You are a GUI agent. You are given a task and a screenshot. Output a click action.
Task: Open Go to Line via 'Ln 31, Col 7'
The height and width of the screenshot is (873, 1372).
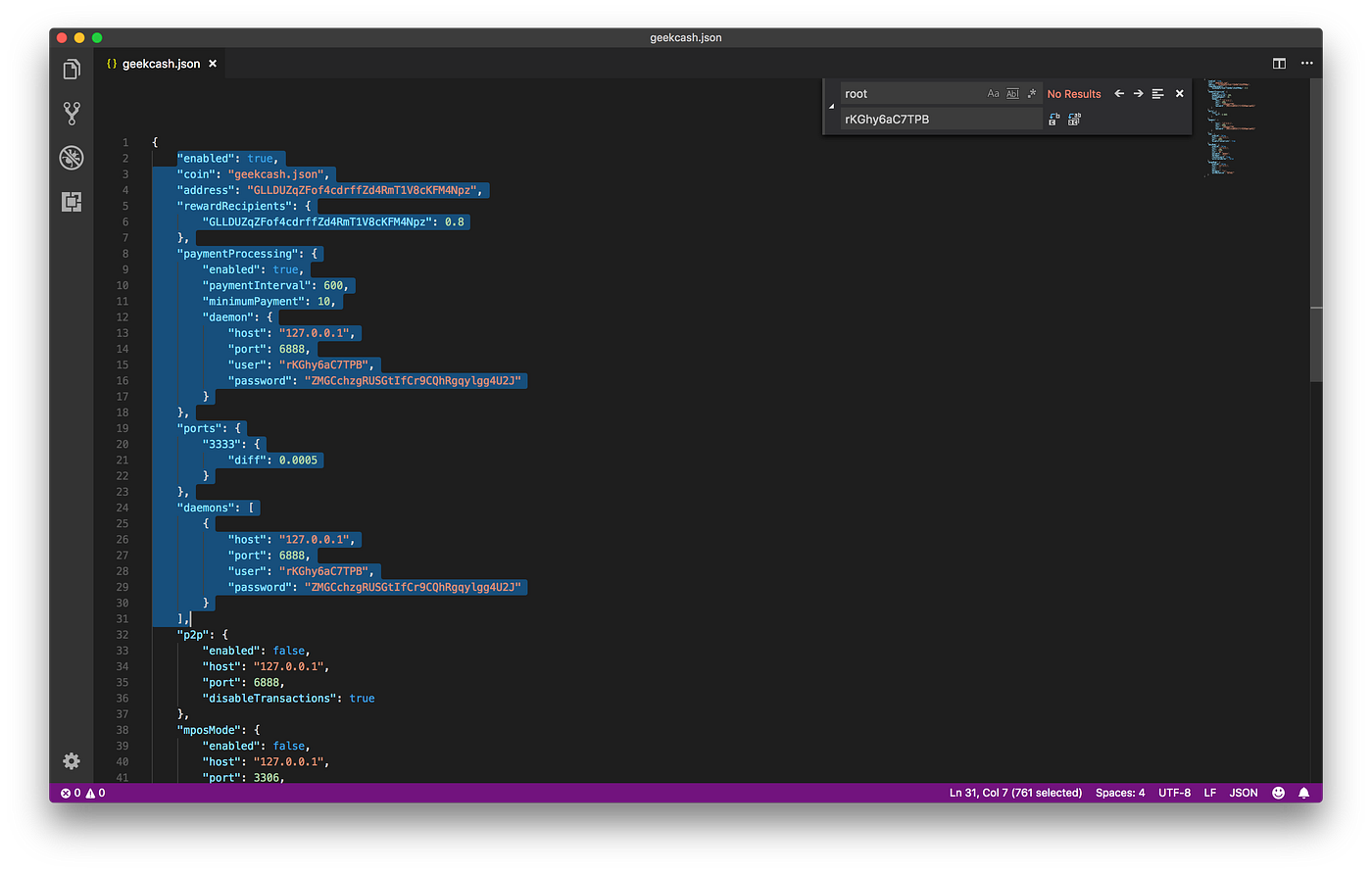(1015, 794)
